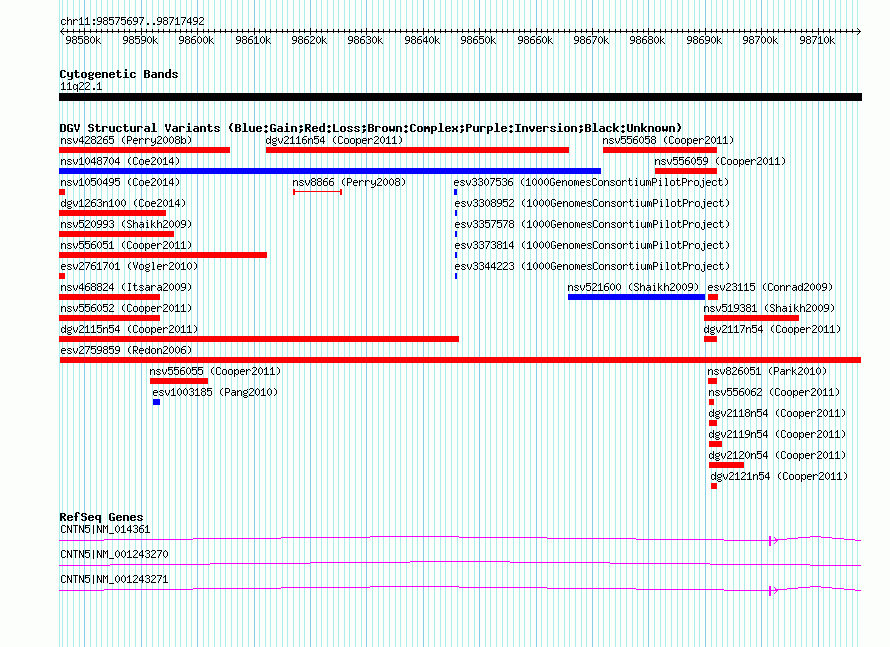Screen dimensions: 890x647
Task: Click esv2761701 (Vogler2010) label
Action: 129,266
